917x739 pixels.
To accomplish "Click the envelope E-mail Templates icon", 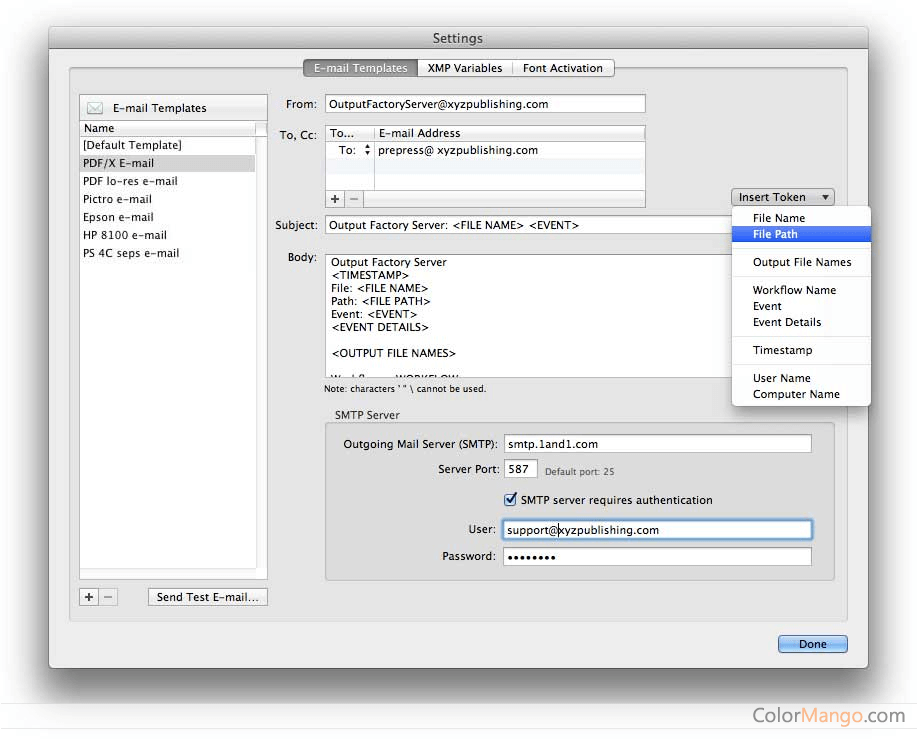I will coord(95,108).
